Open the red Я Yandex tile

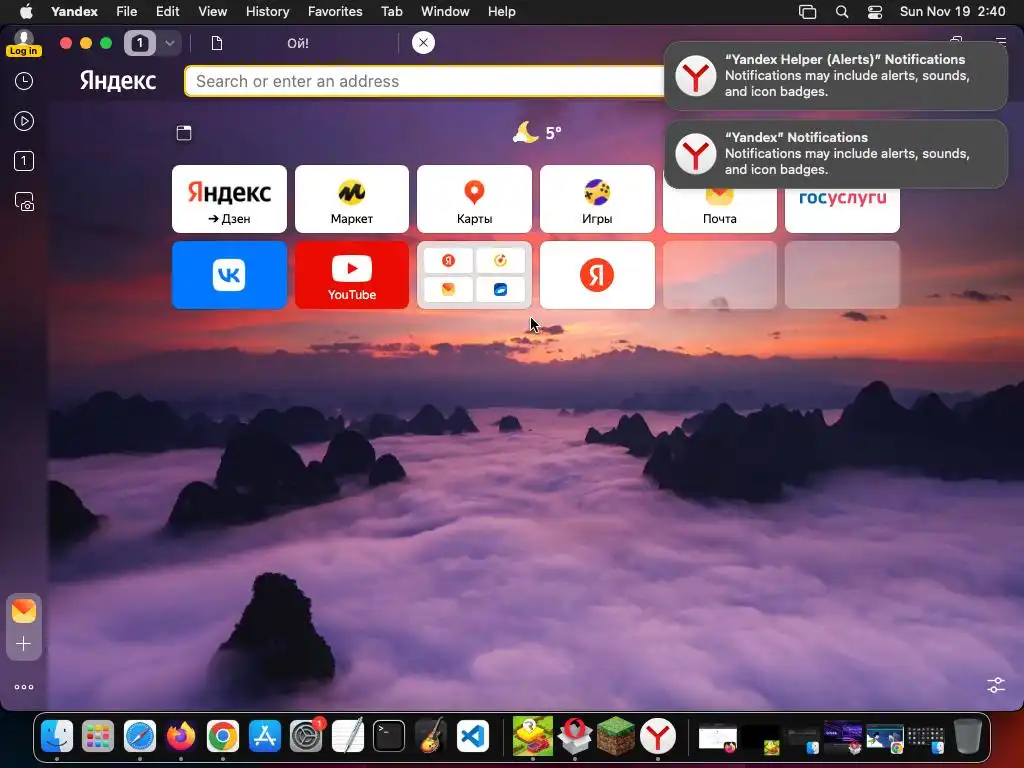597,275
